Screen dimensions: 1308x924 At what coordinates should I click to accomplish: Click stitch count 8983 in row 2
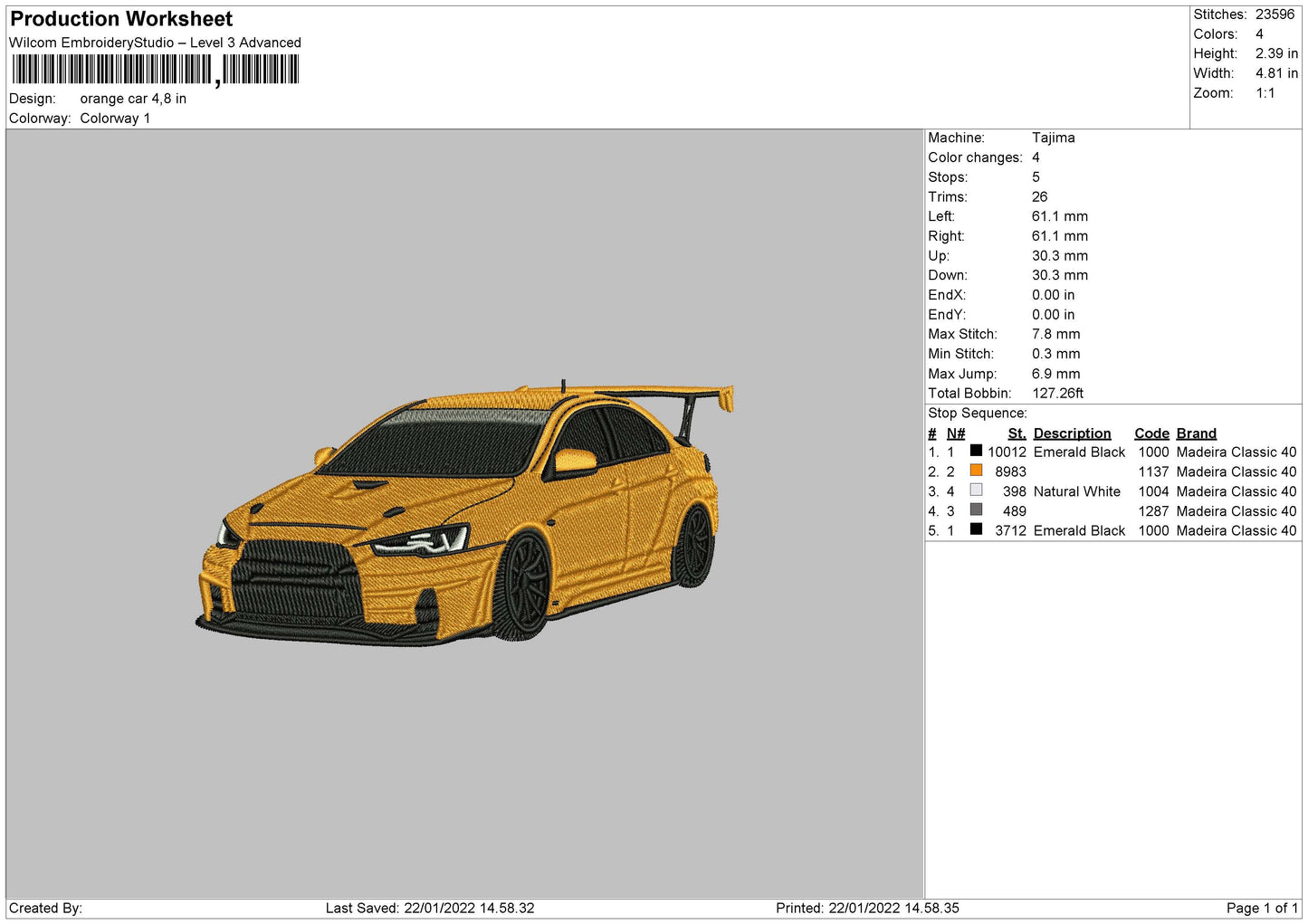1011,472
